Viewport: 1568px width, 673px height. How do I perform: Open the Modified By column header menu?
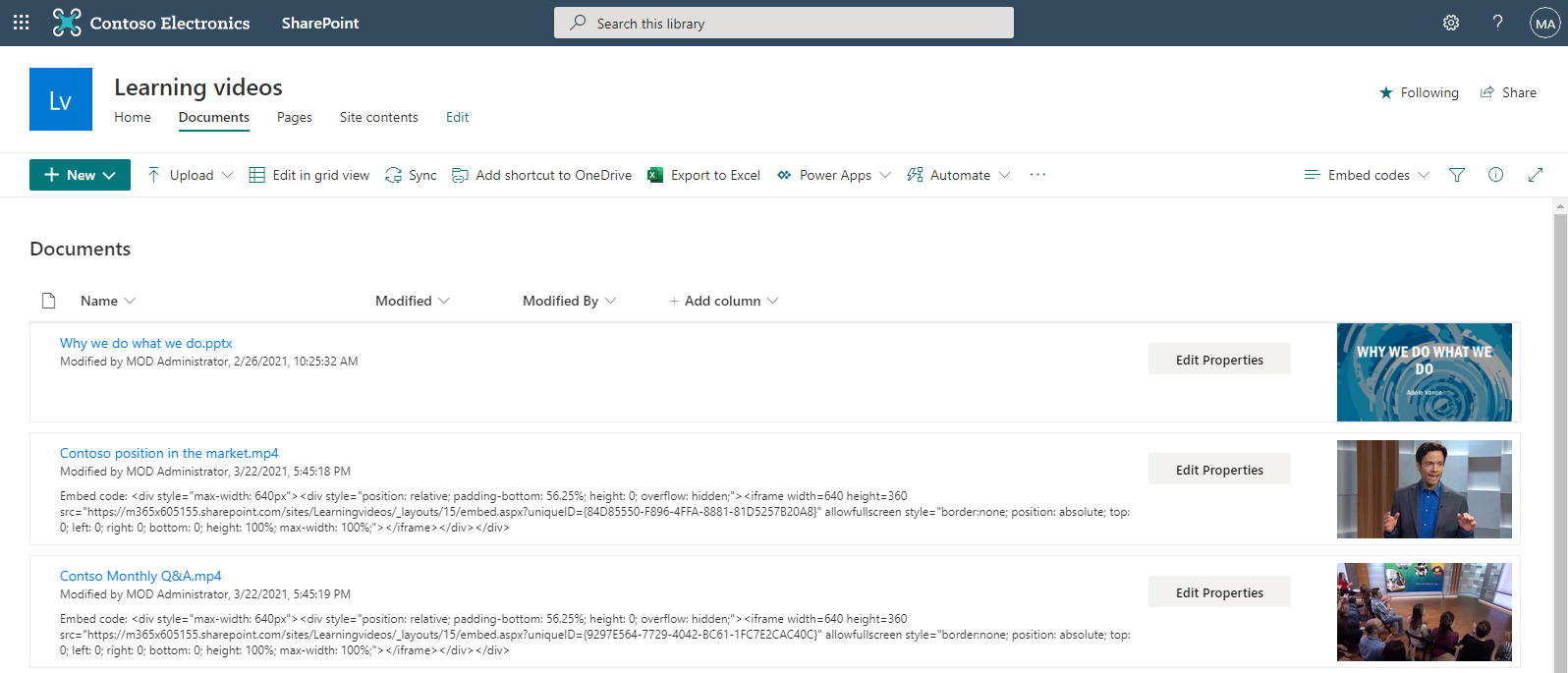570,301
